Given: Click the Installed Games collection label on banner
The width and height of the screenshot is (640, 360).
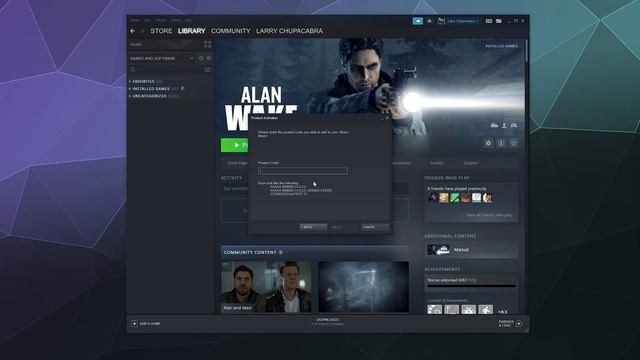Looking at the screenshot, I should point(501,46).
